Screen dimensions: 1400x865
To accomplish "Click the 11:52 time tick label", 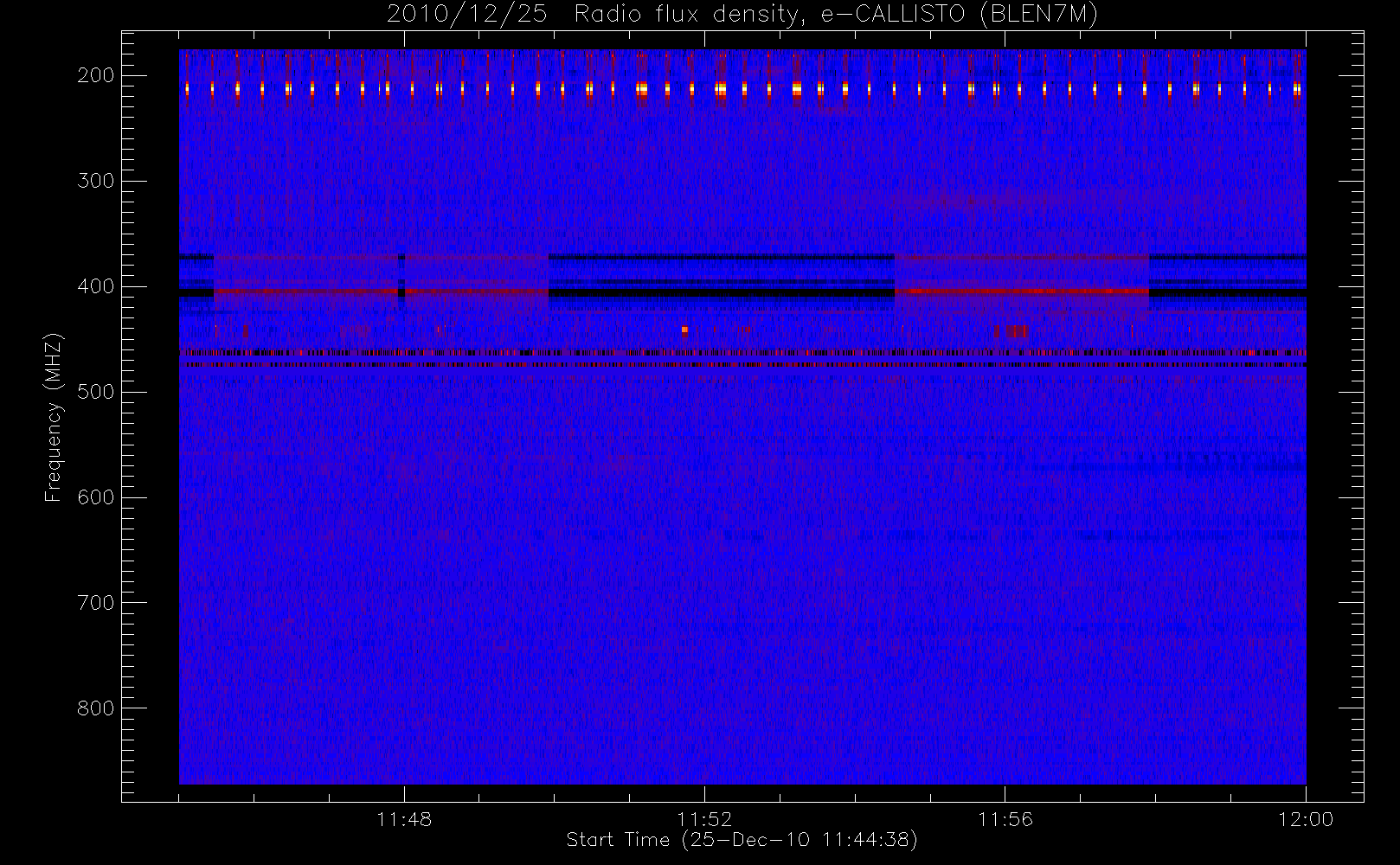I will coord(704,819).
